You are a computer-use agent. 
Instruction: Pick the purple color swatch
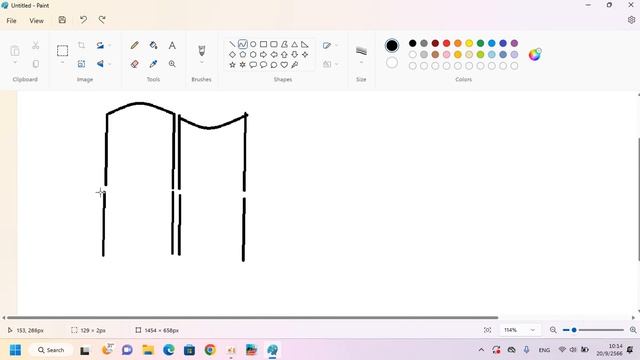tap(514, 43)
